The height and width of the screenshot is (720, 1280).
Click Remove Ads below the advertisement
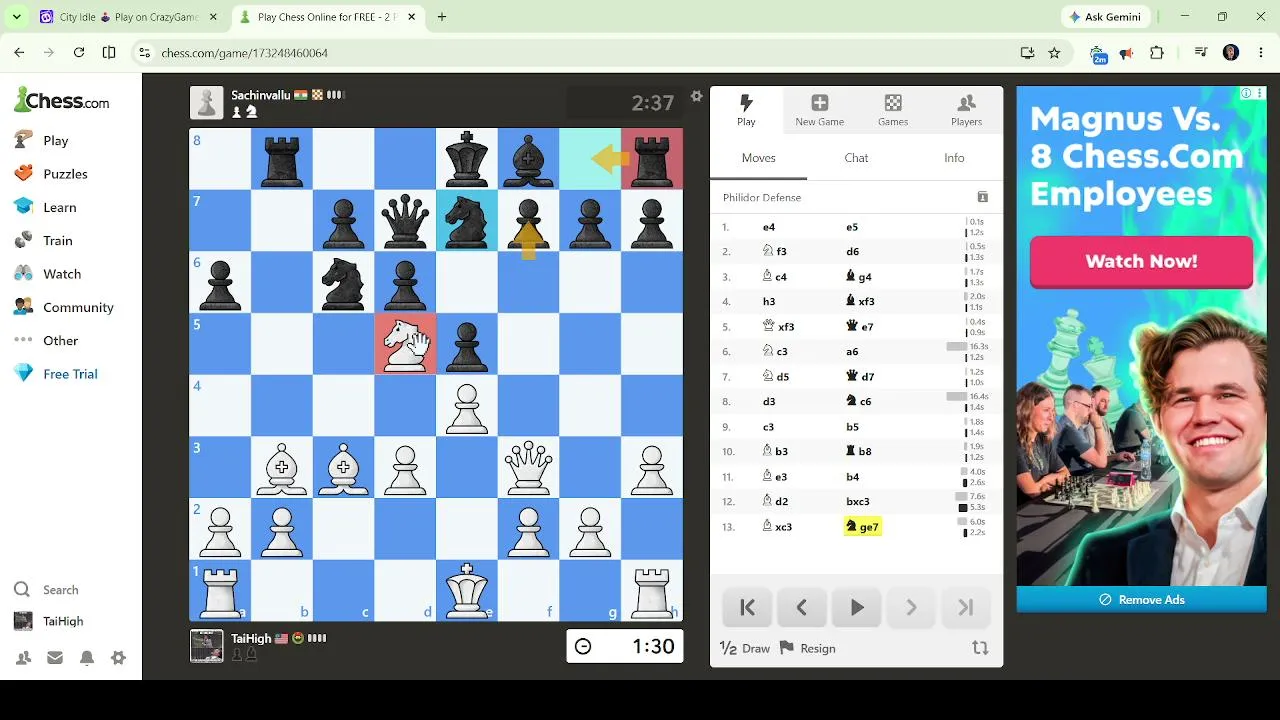coord(1141,600)
